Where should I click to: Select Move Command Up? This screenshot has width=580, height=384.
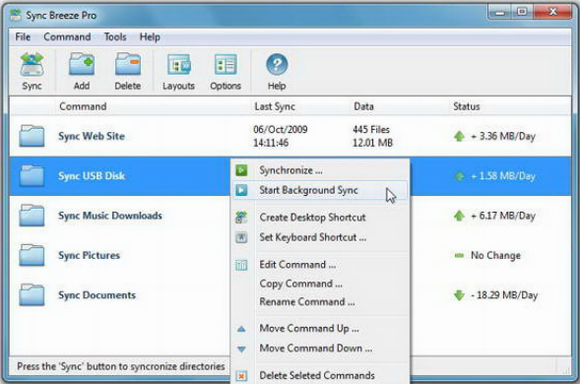[x=321, y=329]
